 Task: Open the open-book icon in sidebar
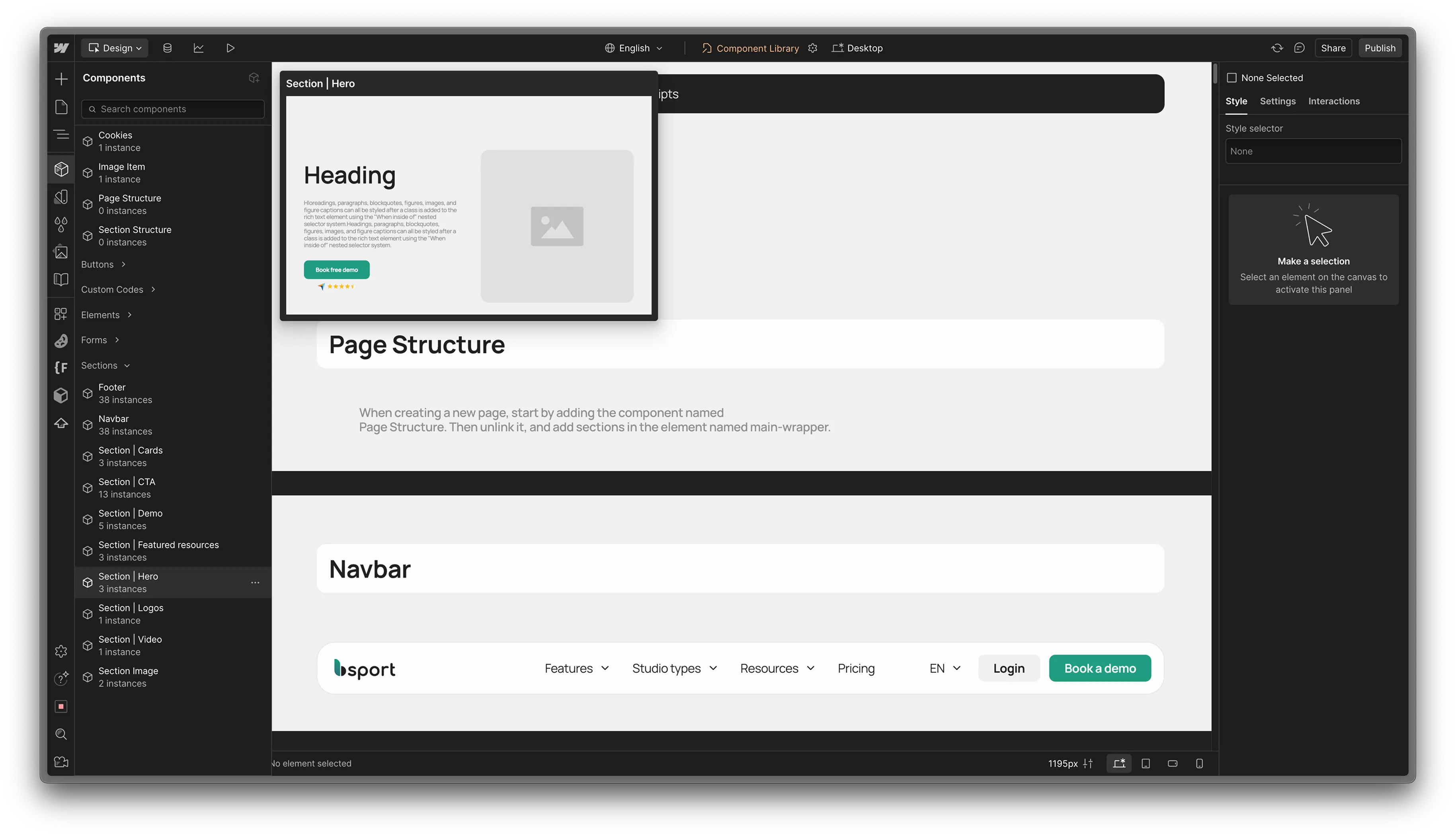61,280
